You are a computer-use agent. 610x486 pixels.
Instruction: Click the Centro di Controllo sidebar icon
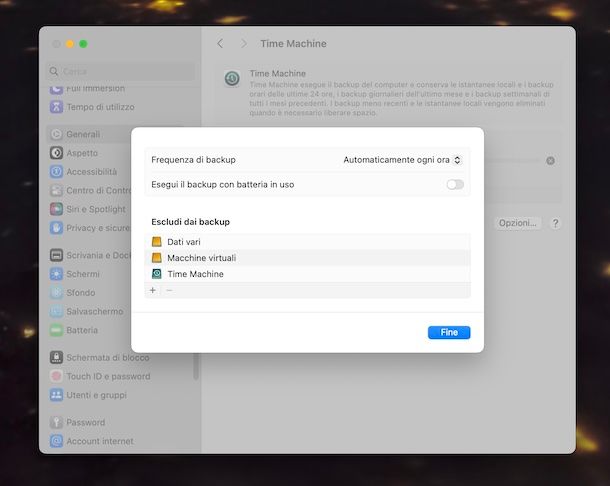click(x=56, y=190)
